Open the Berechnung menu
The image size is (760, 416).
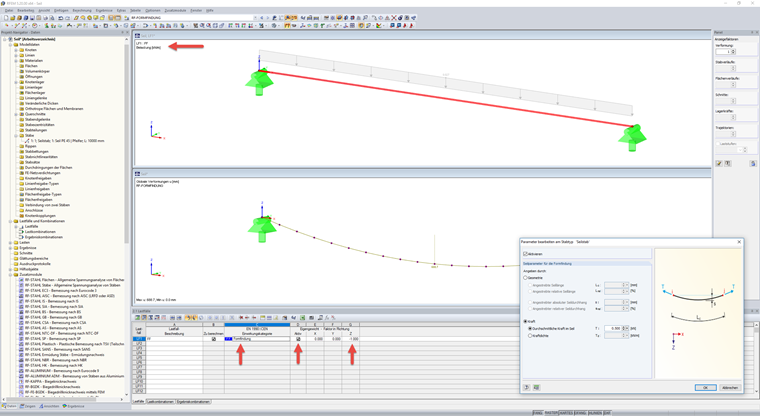tap(82, 10)
